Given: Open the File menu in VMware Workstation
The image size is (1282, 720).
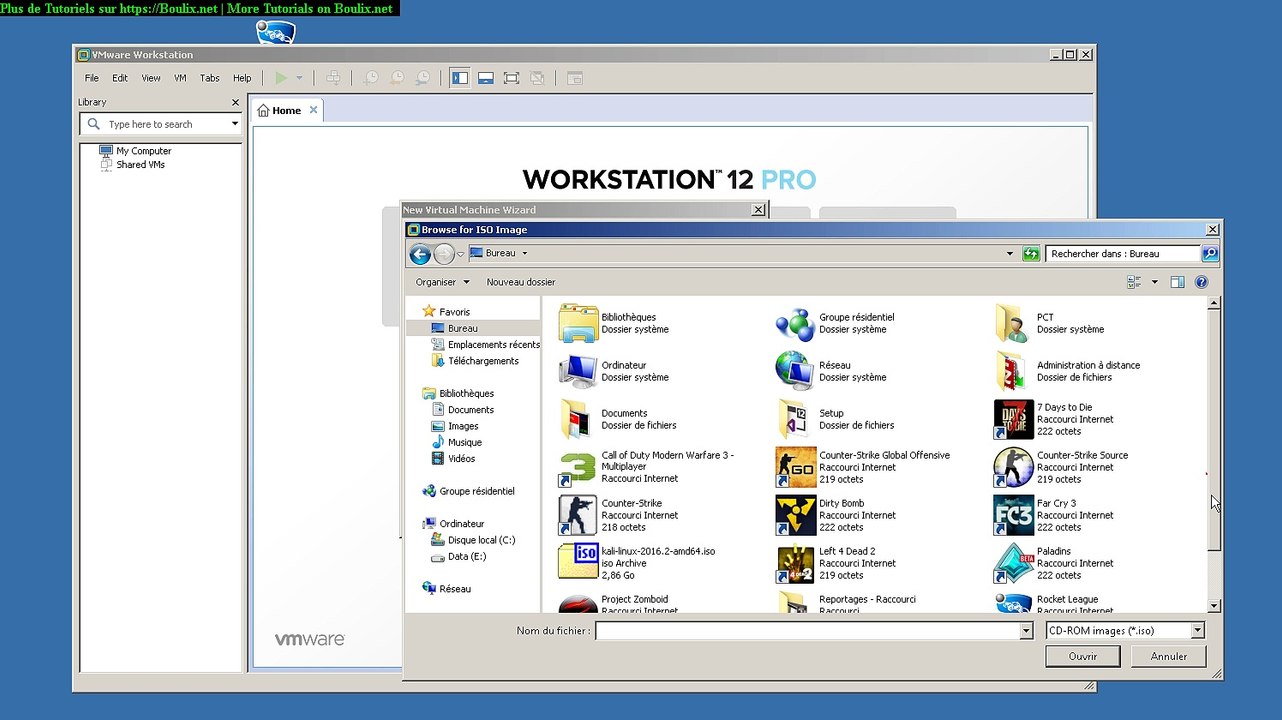Looking at the screenshot, I should (x=92, y=78).
